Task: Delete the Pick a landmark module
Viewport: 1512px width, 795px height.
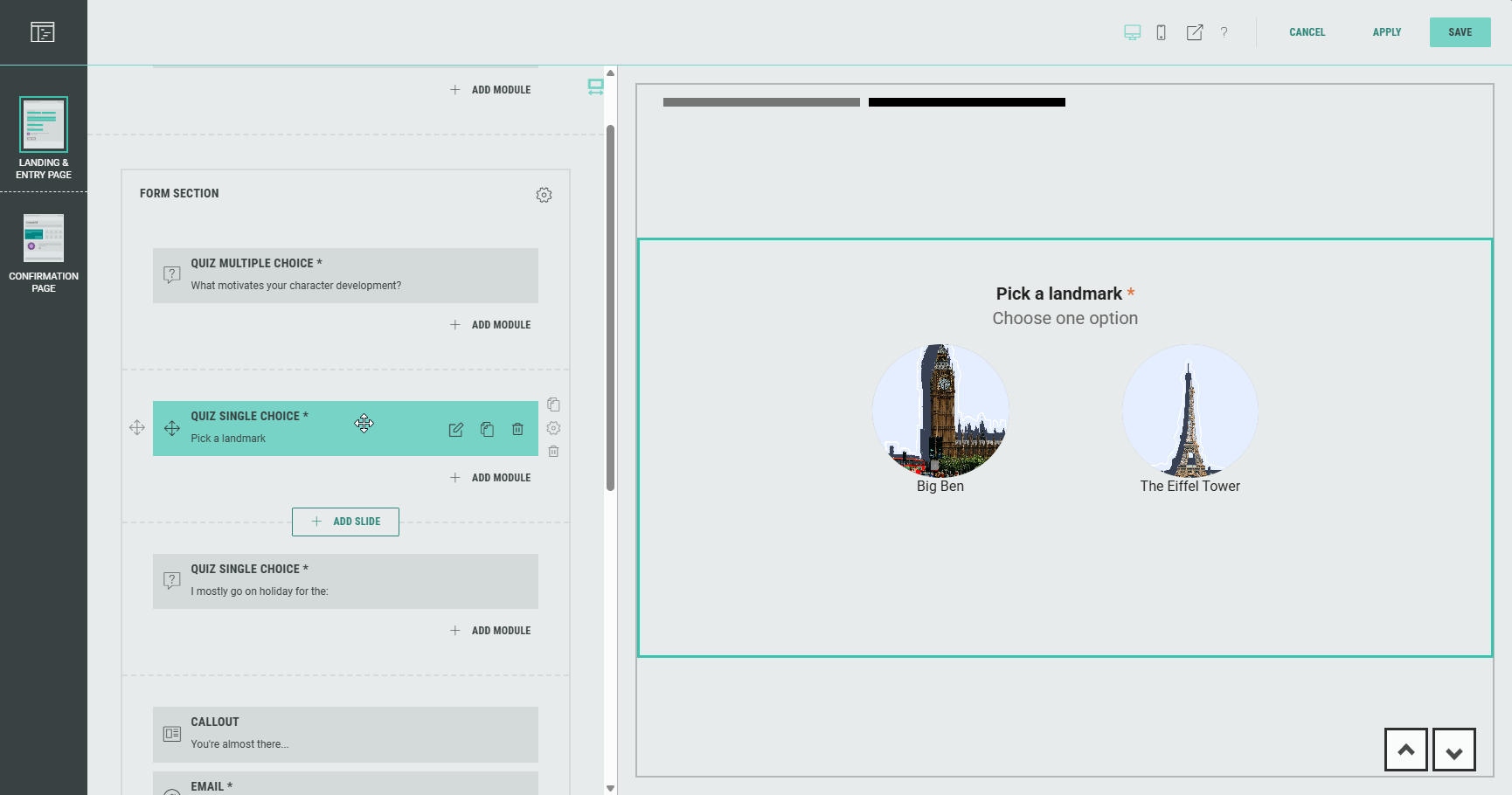Action: coord(517,429)
